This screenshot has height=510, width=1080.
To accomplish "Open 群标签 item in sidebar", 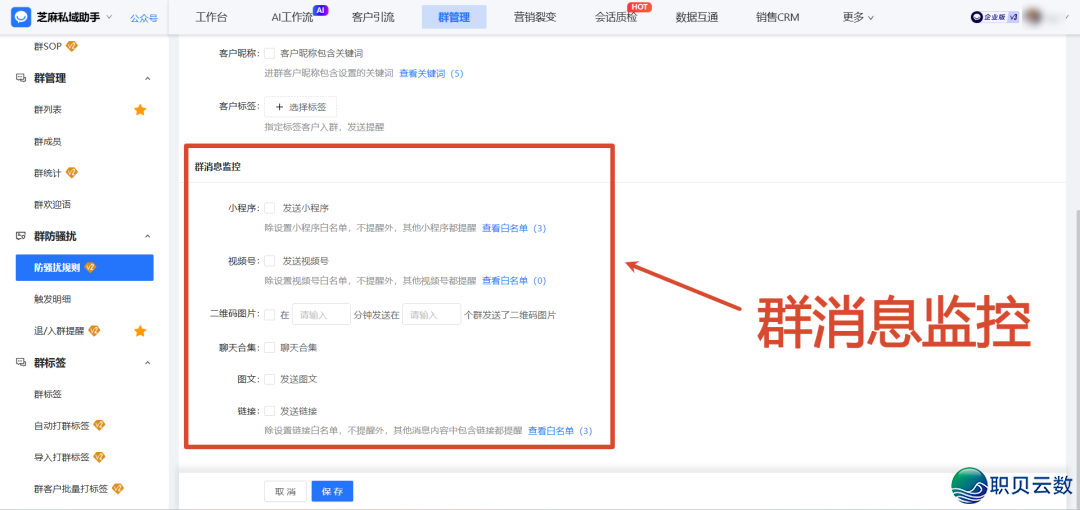I will pyautogui.click(x=48, y=394).
